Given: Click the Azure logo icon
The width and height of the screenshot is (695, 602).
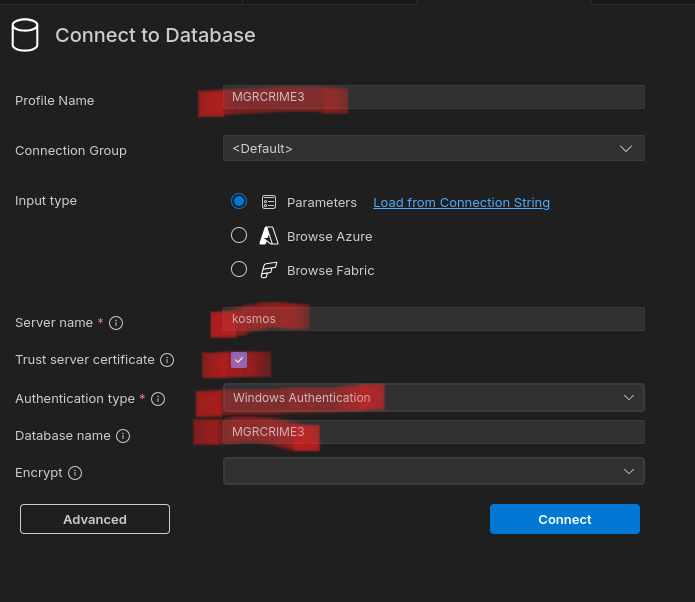Looking at the screenshot, I should click(x=269, y=236).
